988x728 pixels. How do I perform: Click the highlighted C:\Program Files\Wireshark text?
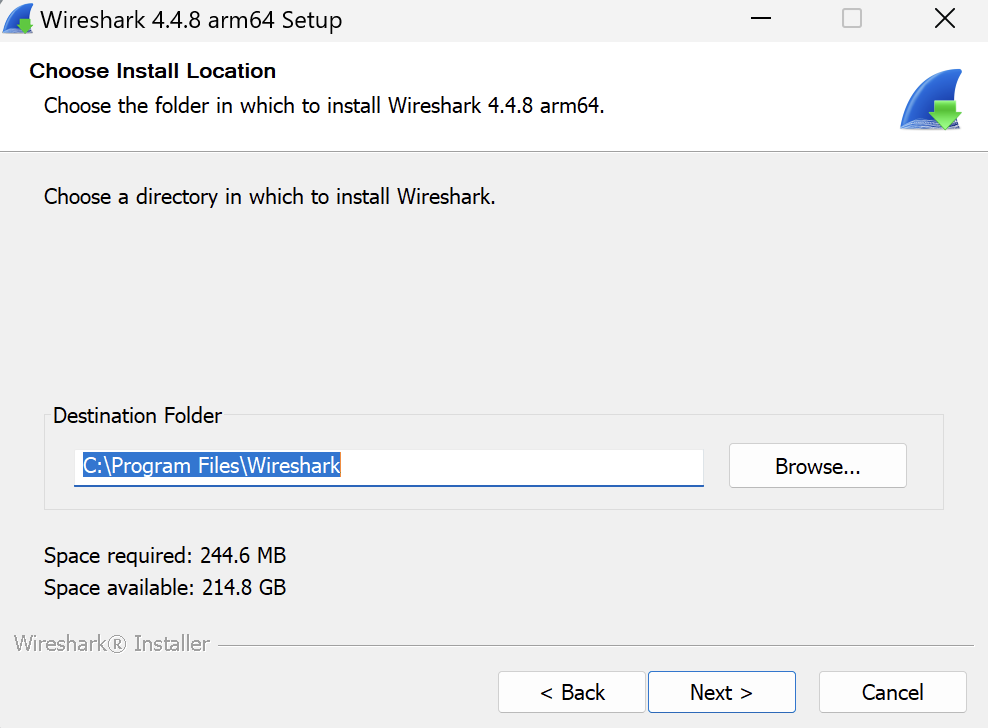click(212, 466)
